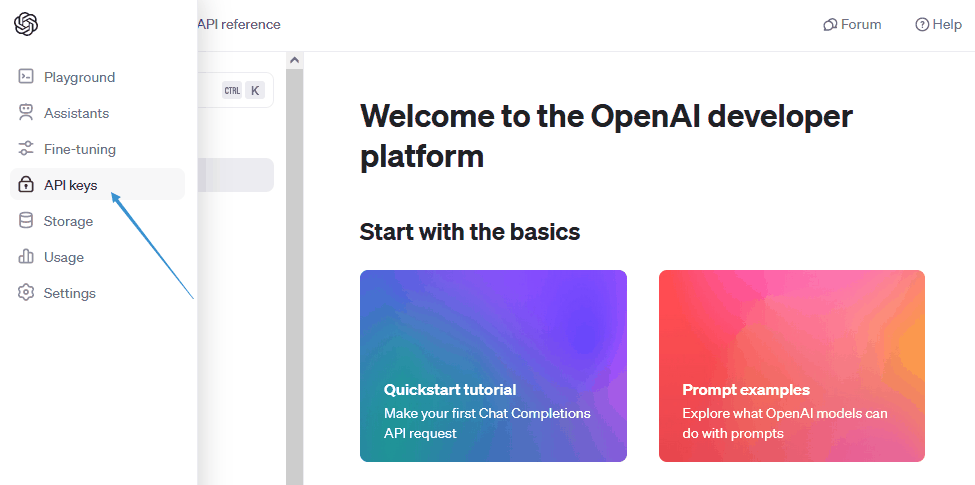The height and width of the screenshot is (485, 975).
Task: Go to Fine-tuning in sidebar
Action: (98, 149)
